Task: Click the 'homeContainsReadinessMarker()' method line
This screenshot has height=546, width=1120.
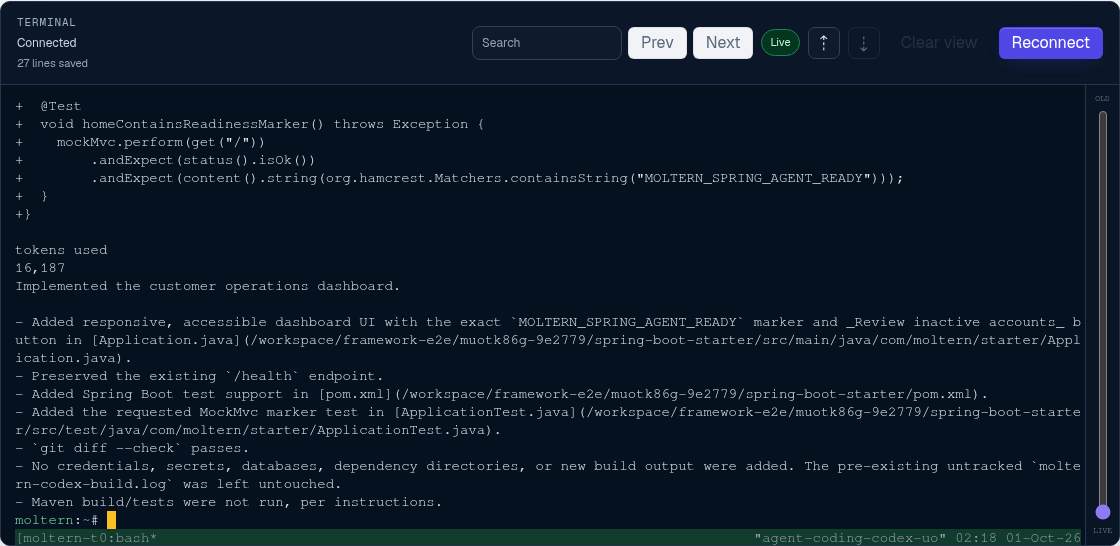Action: click(x=250, y=124)
